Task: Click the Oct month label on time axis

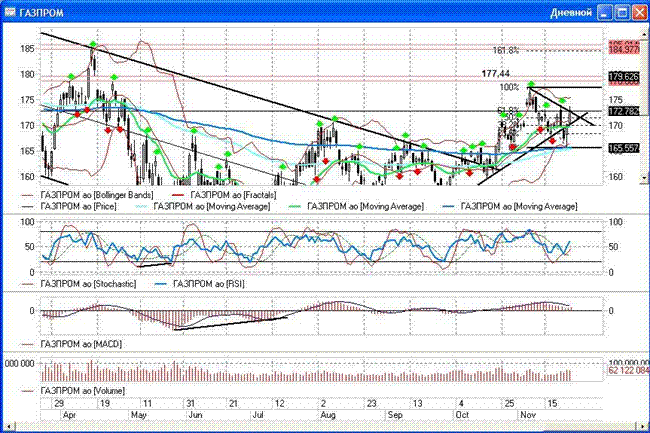Action: tap(462, 415)
